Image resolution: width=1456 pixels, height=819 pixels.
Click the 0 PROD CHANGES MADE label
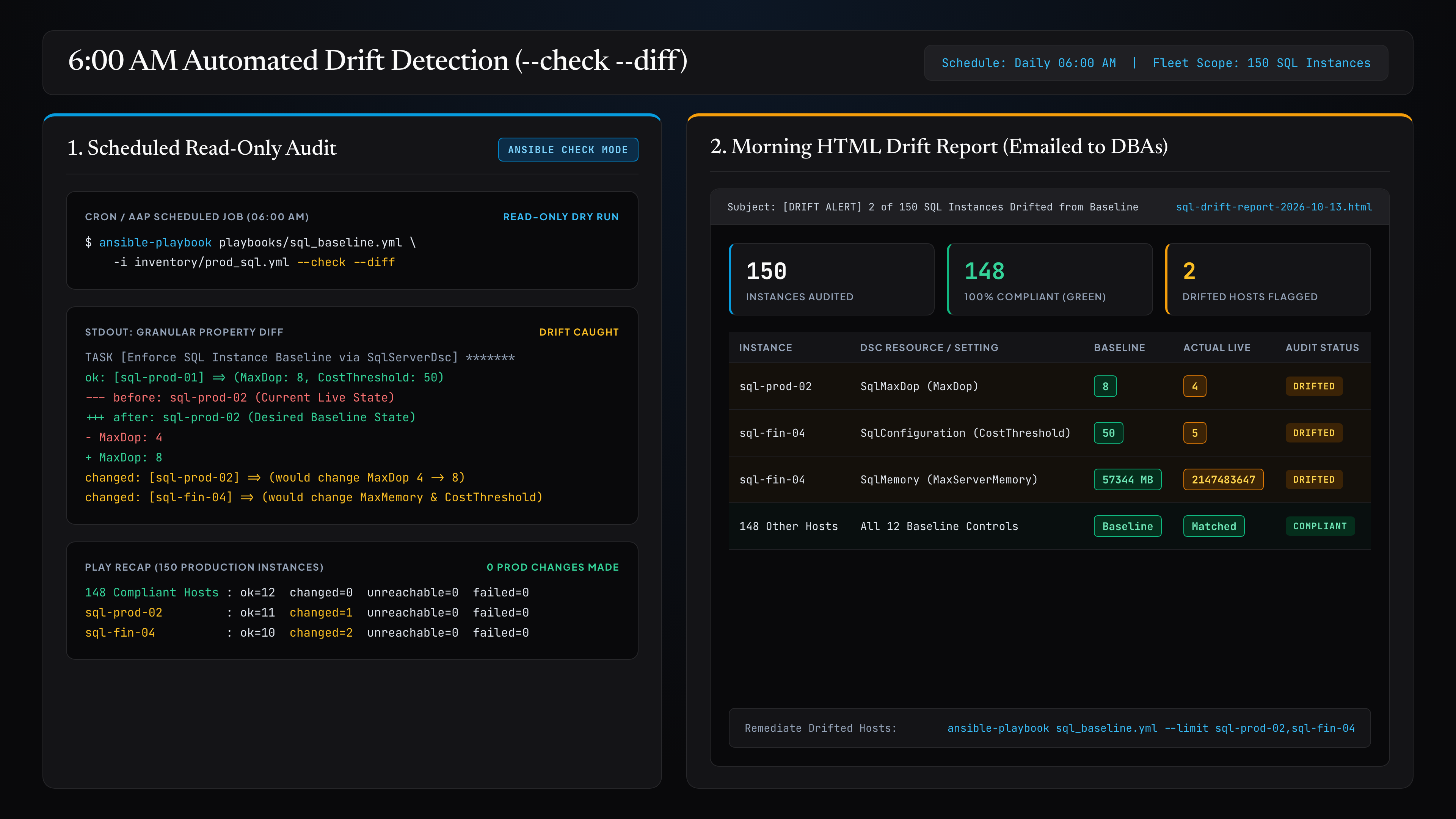click(x=553, y=567)
